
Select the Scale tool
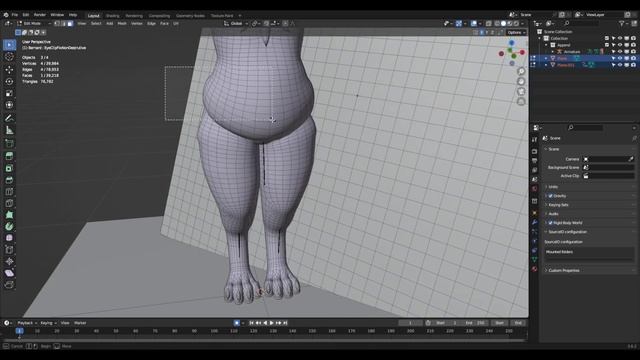point(9,93)
